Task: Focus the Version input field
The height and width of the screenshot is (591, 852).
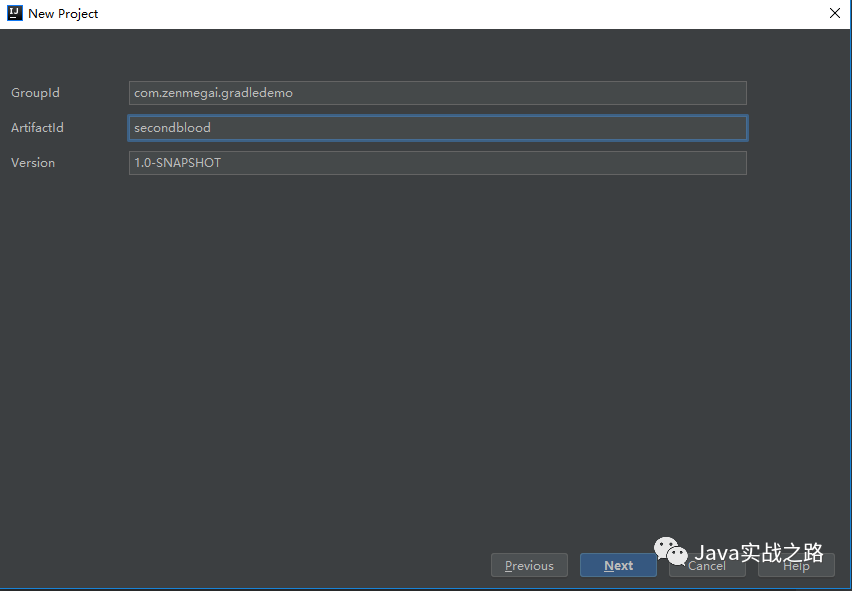Action: click(x=437, y=162)
